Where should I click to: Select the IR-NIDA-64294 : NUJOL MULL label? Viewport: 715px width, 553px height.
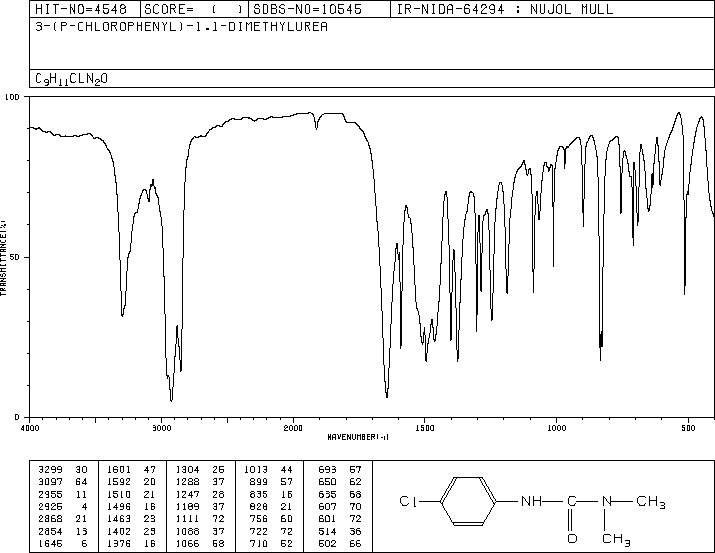(505, 9)
